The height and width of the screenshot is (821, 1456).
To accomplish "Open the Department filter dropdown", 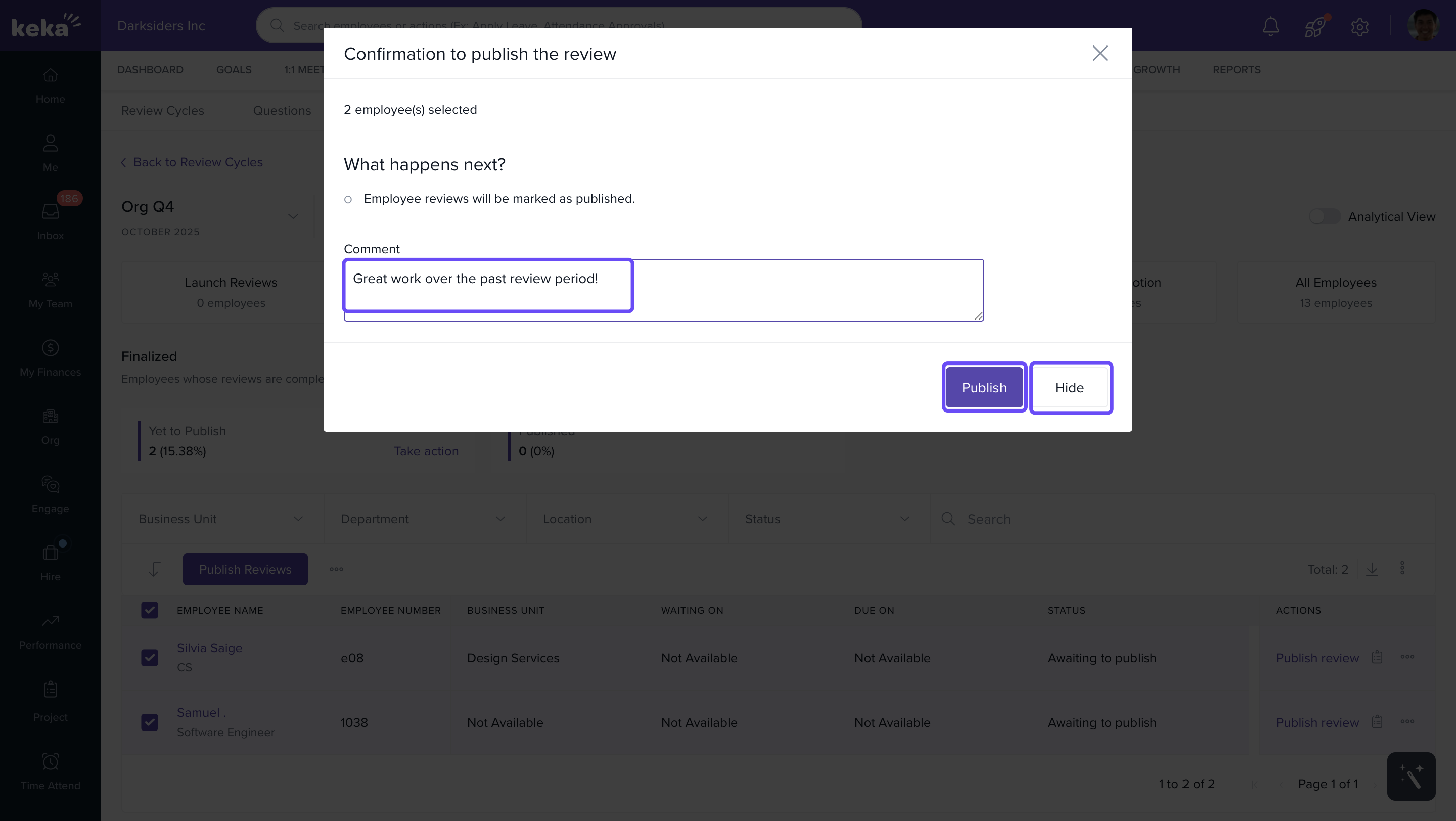I will (423, 519).
